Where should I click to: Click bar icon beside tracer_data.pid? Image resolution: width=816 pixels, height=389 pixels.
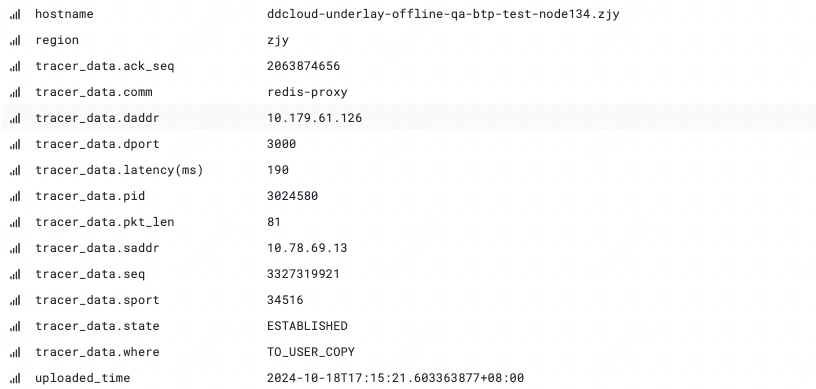pos(15,196)
